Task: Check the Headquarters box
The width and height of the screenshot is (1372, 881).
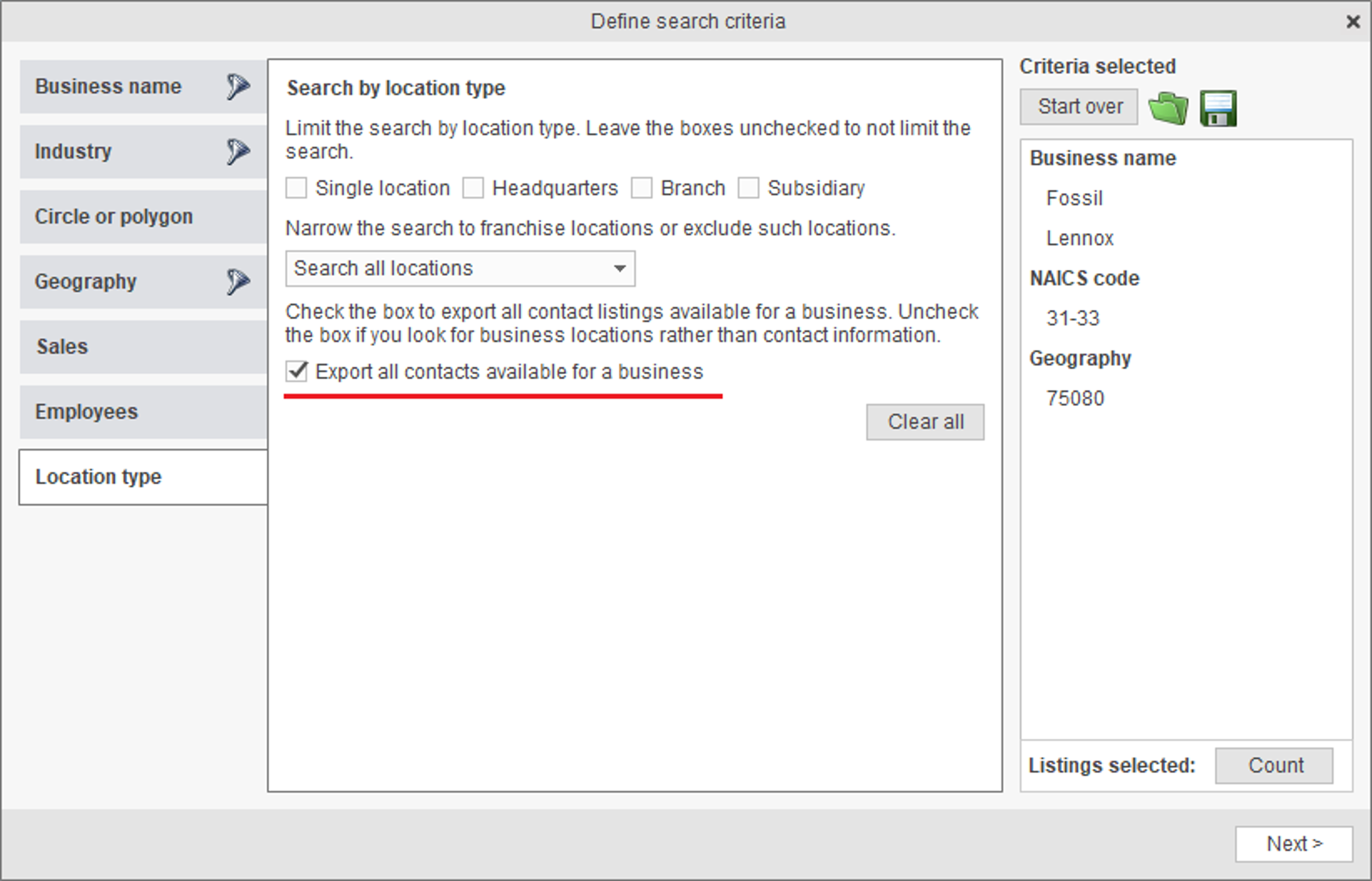Action: [473, 188]
